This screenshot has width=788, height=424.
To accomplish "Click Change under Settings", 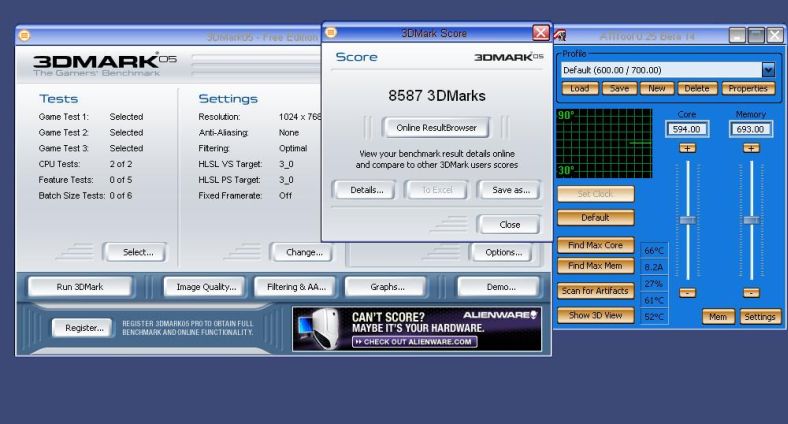I will pos(304,252).
